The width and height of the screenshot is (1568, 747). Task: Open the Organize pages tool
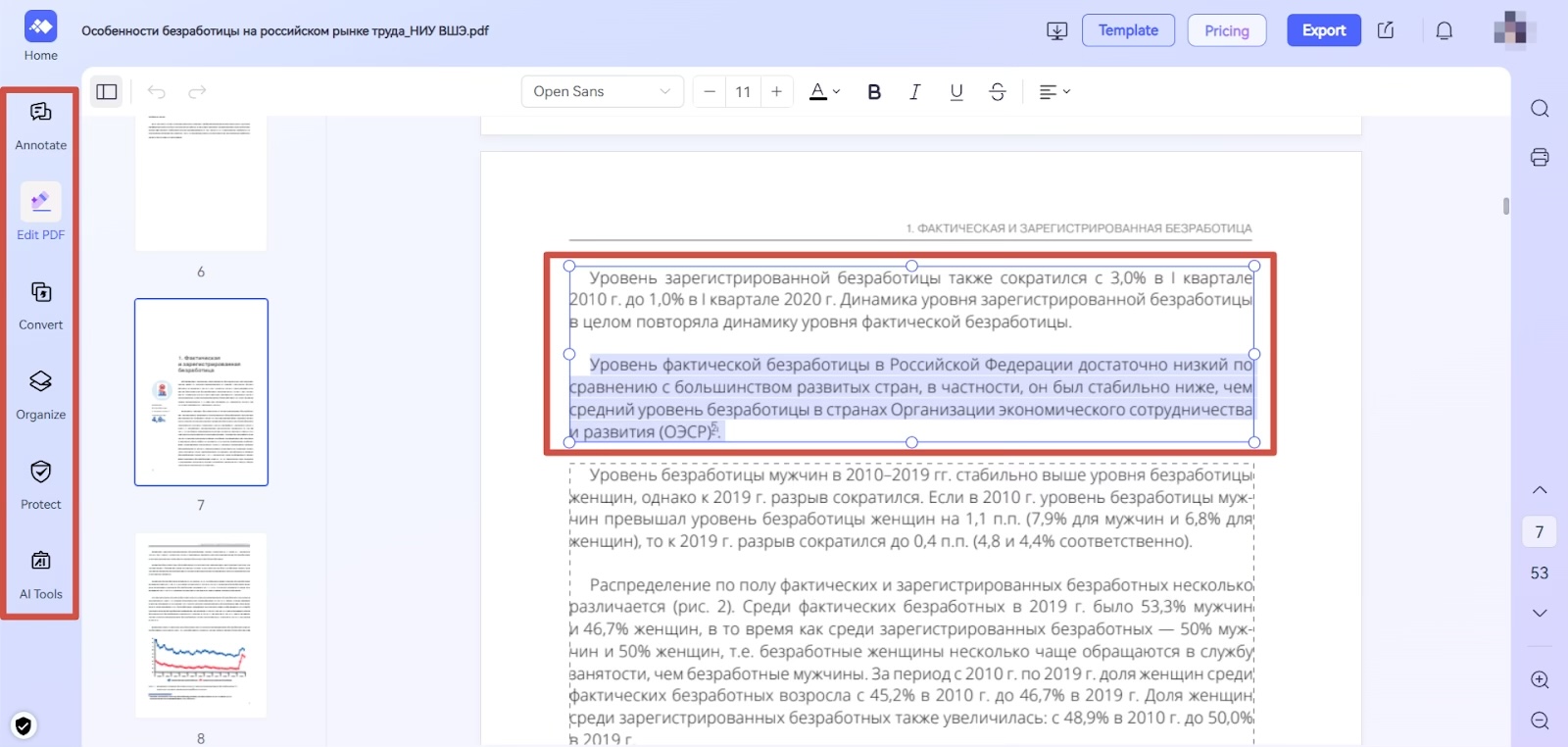(40, 394)
